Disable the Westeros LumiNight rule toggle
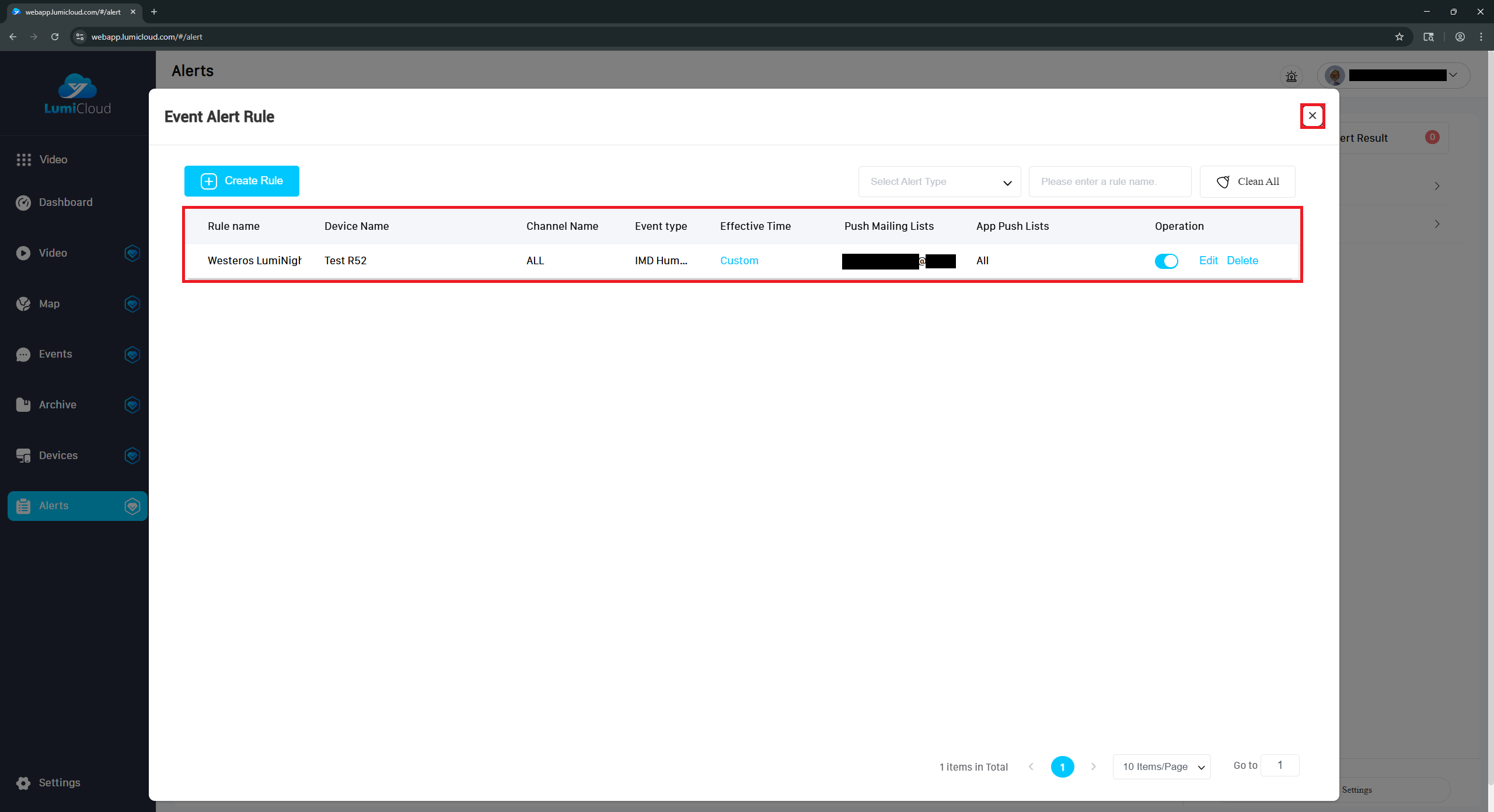 (x=1166, y=261)
